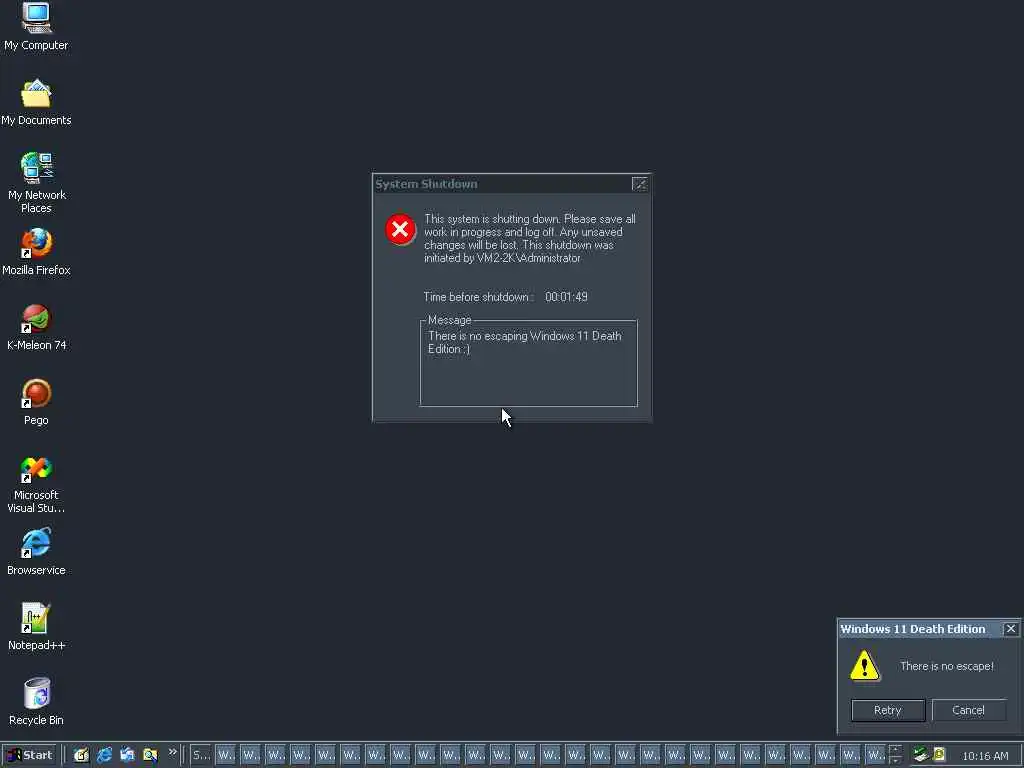
Task: Launch the Notepad++ shortcut
Action: click(x=36, y=627)
